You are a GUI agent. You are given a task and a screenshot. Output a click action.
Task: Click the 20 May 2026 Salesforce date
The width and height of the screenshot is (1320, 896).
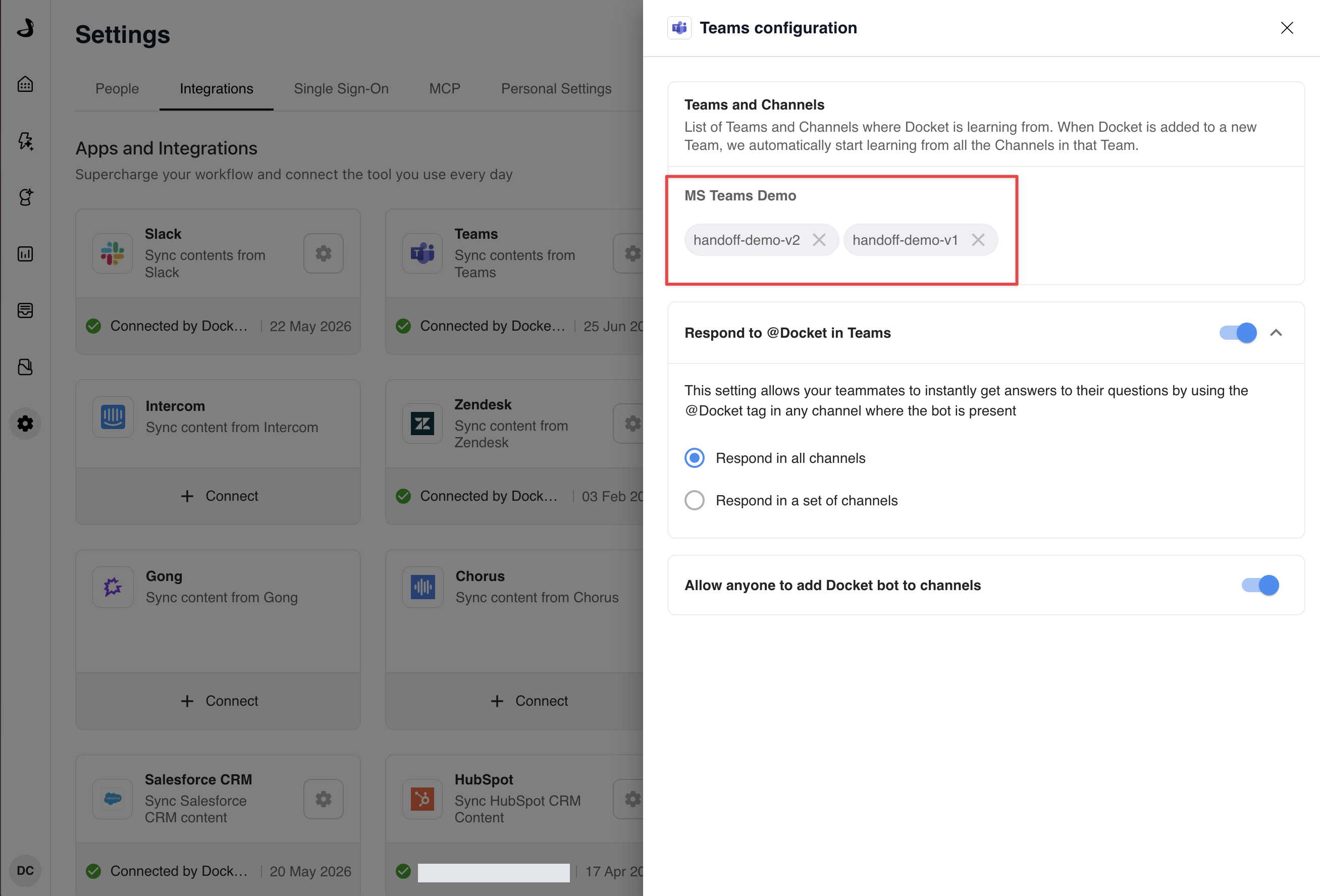310,871
